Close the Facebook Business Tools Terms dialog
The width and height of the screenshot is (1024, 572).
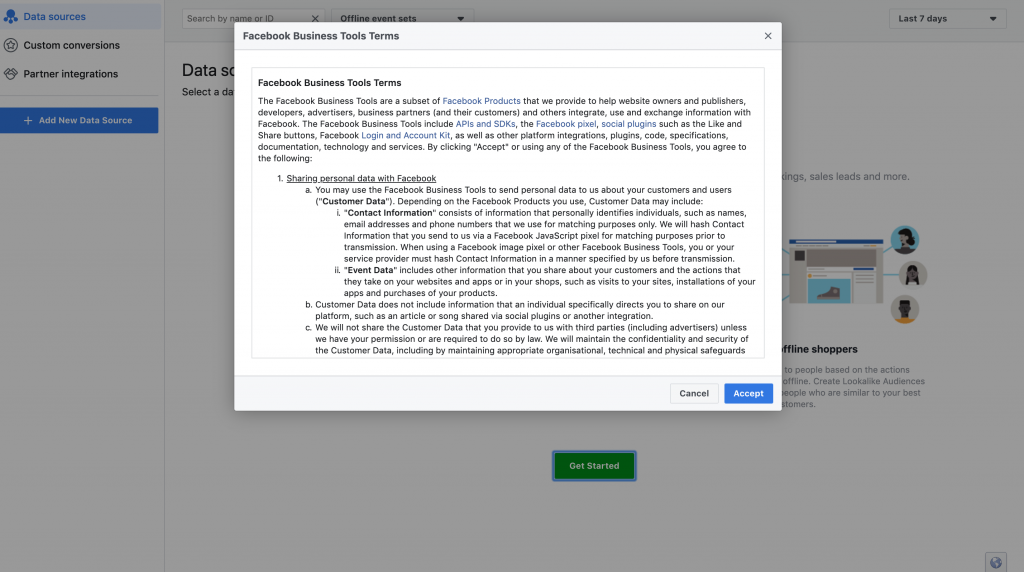768,36
